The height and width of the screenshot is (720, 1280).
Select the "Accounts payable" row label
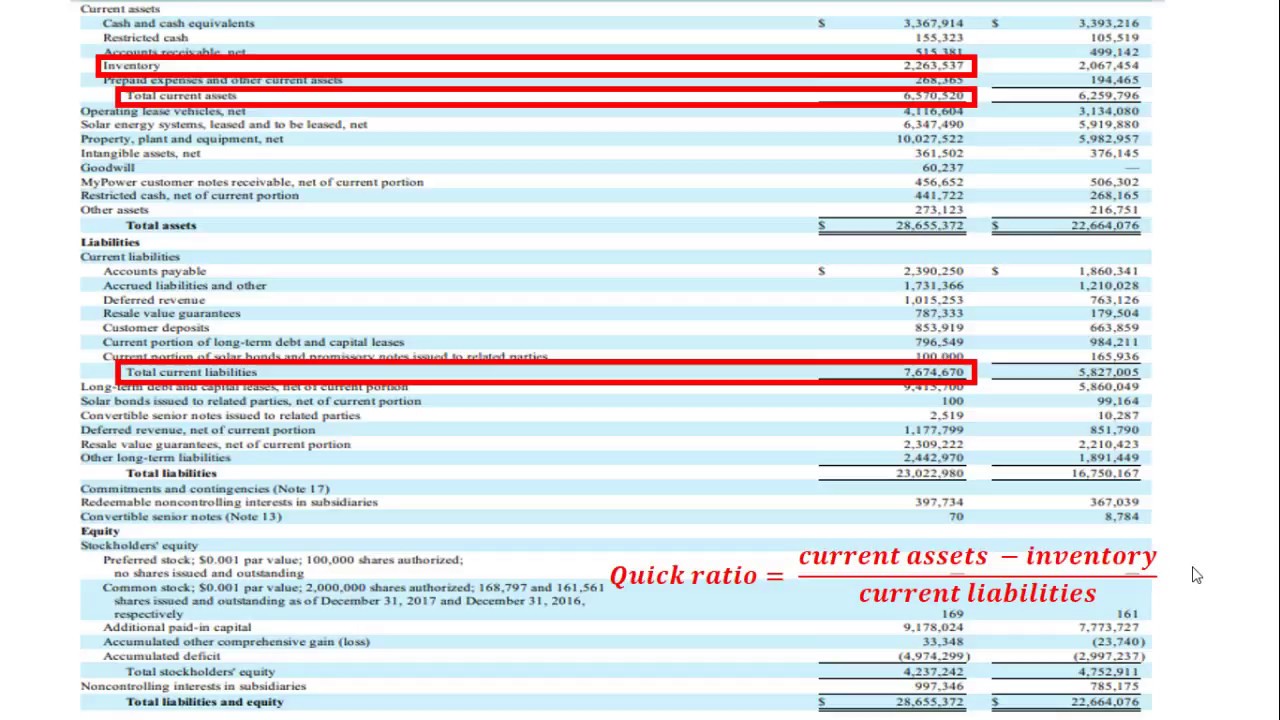pos(154,271)
